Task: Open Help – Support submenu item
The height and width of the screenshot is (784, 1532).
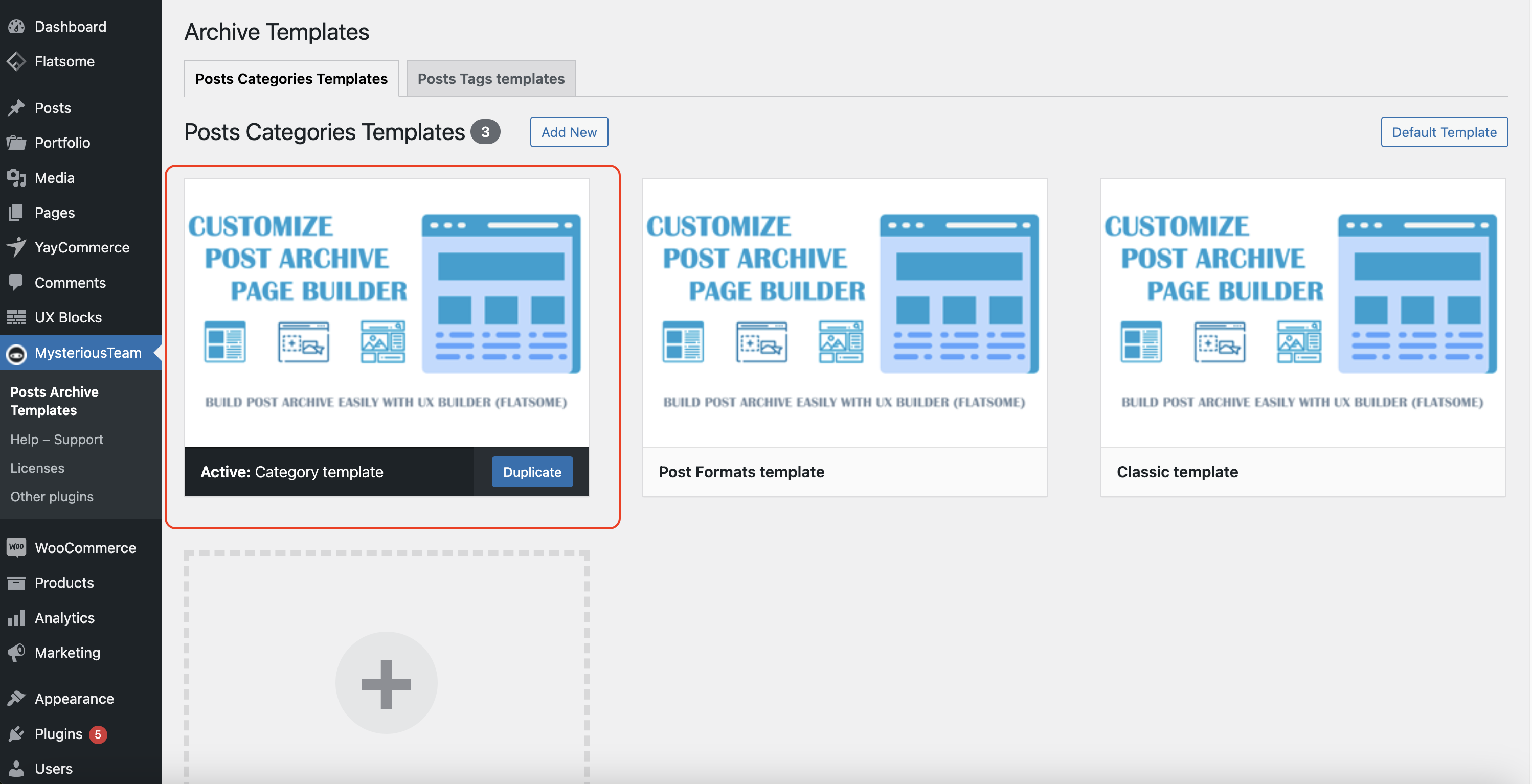Action: (56, 439)
